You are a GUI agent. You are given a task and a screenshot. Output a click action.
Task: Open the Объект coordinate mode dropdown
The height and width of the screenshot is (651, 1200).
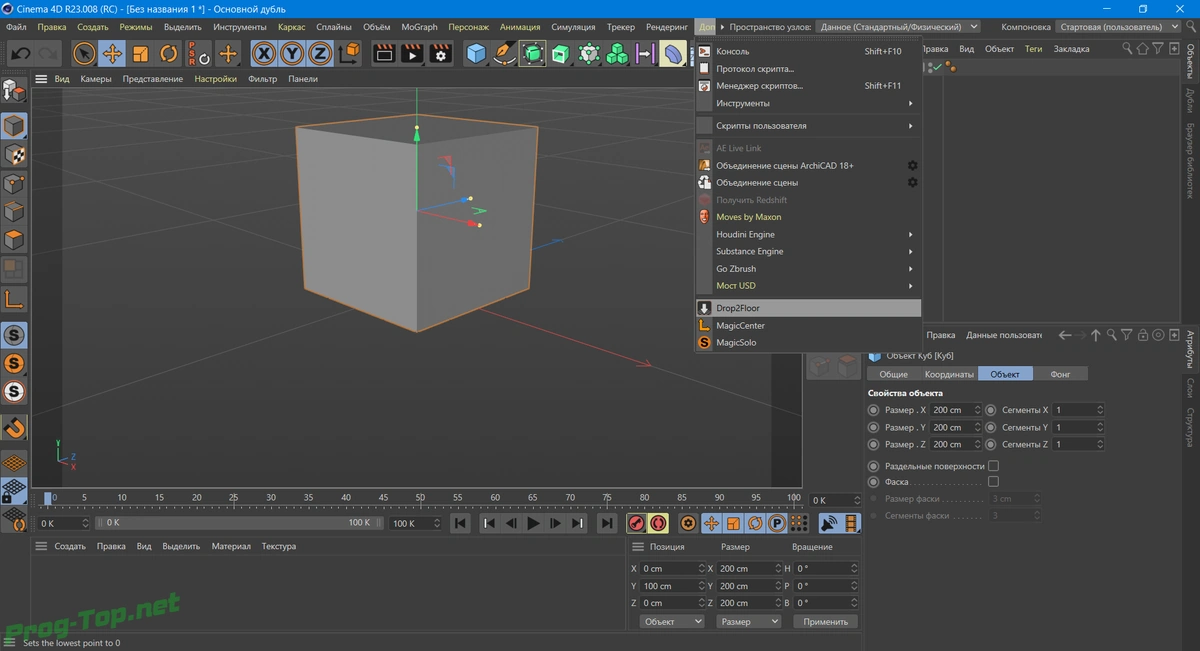(672, 621)
